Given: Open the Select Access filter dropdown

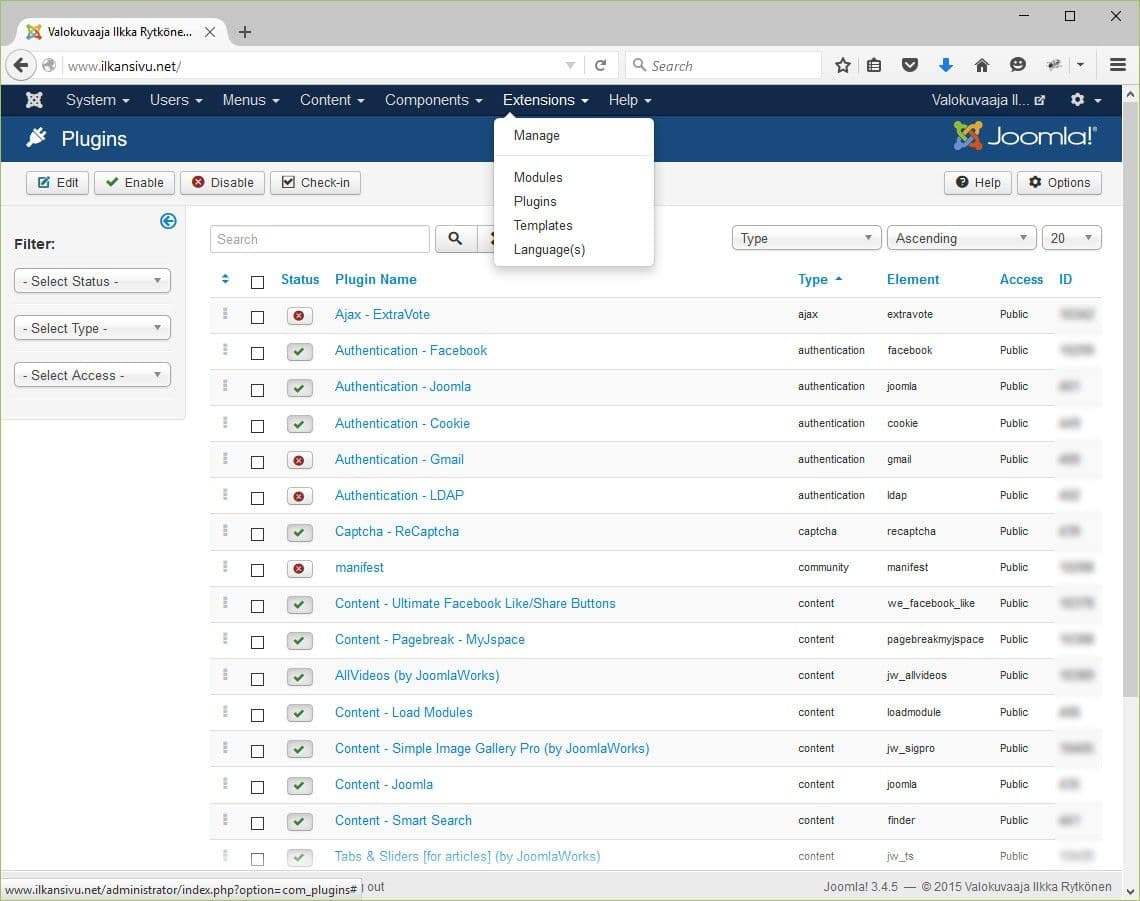Looking at the screenshot, I should 92,375.
